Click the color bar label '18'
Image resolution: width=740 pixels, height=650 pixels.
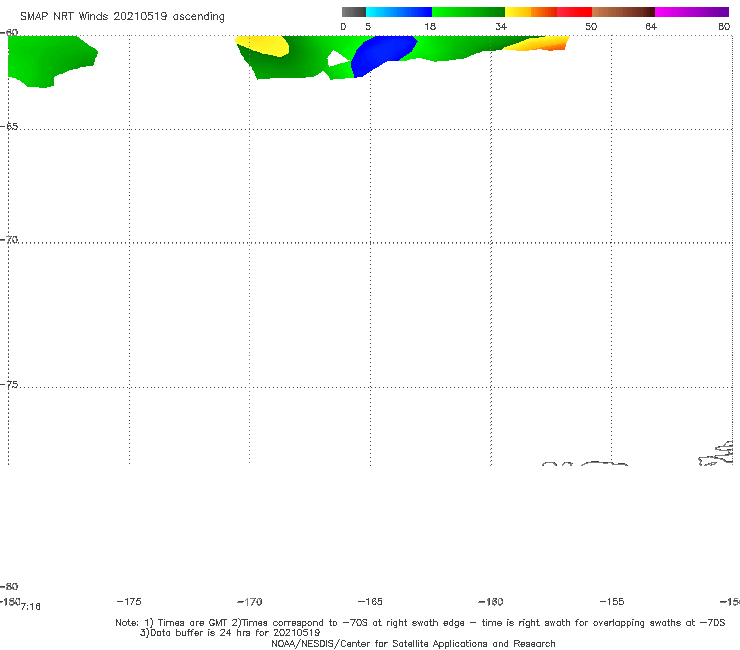[430, 26]
